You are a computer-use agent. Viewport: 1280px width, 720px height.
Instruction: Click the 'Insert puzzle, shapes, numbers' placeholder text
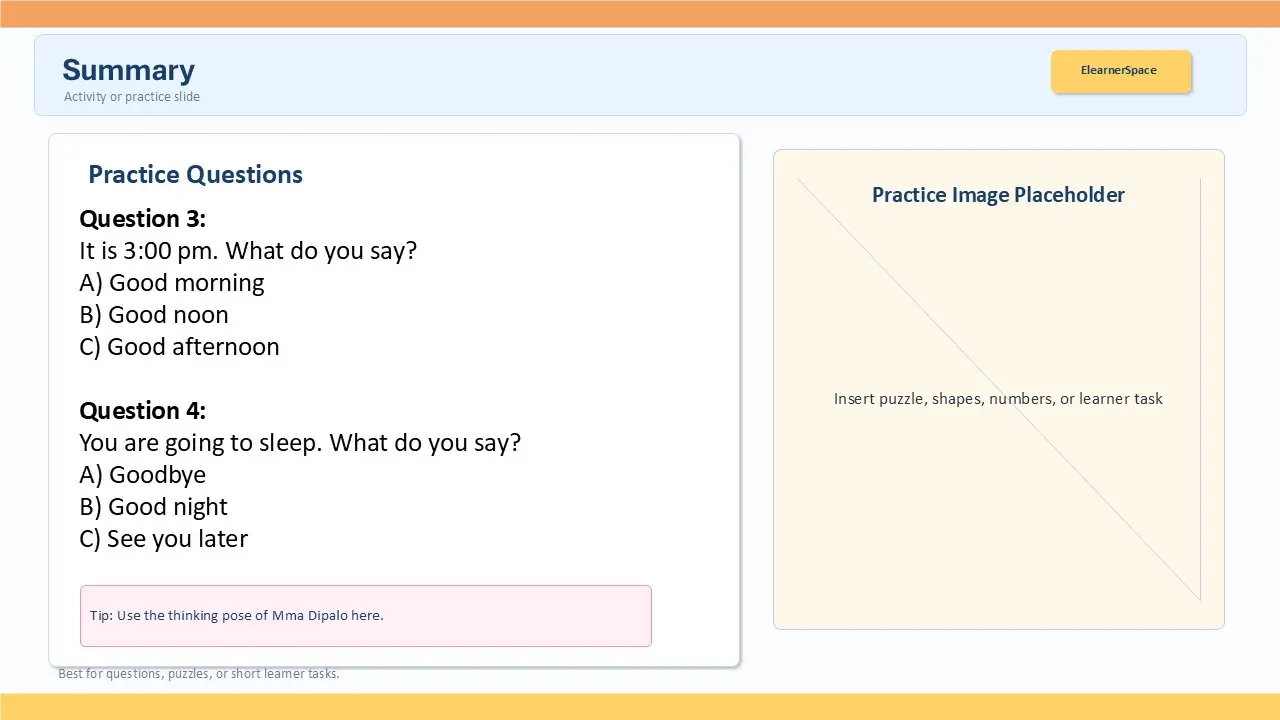(x=998, y=399)
